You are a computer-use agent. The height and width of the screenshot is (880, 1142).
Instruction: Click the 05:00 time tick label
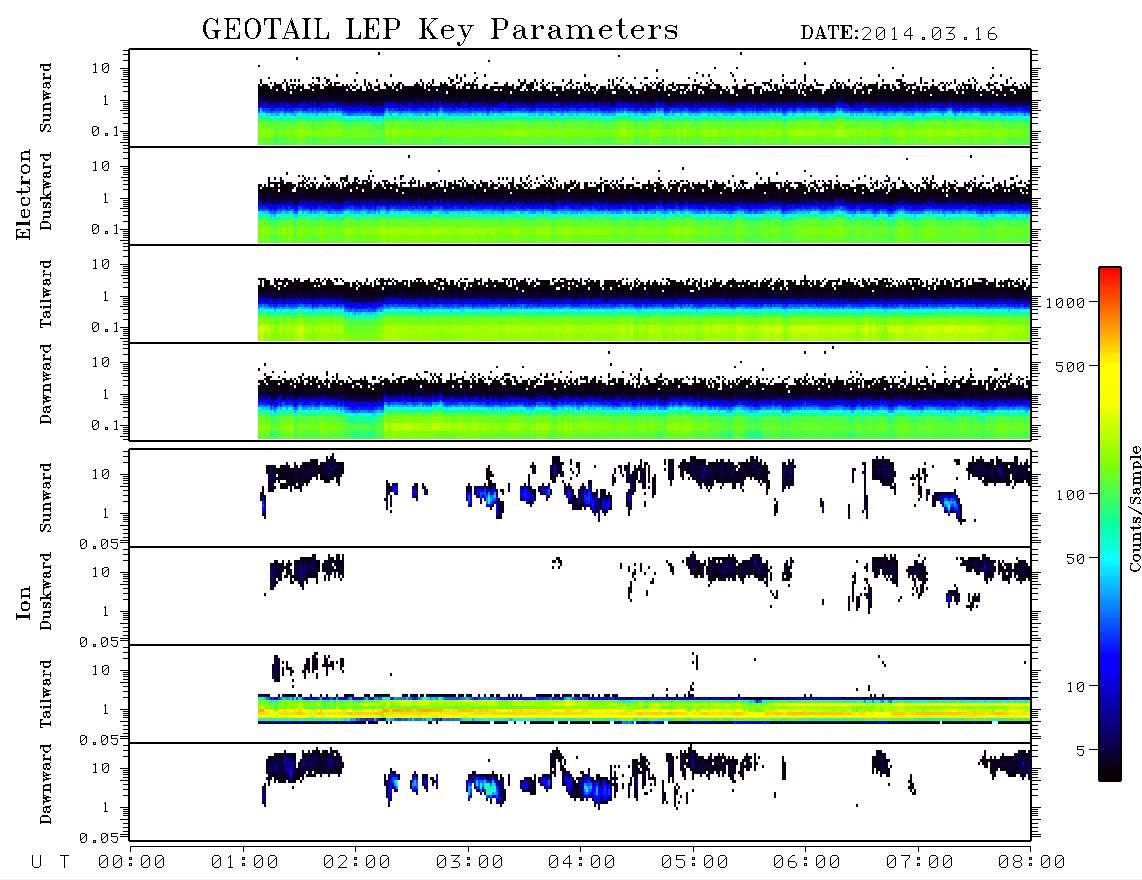point(695,863)
